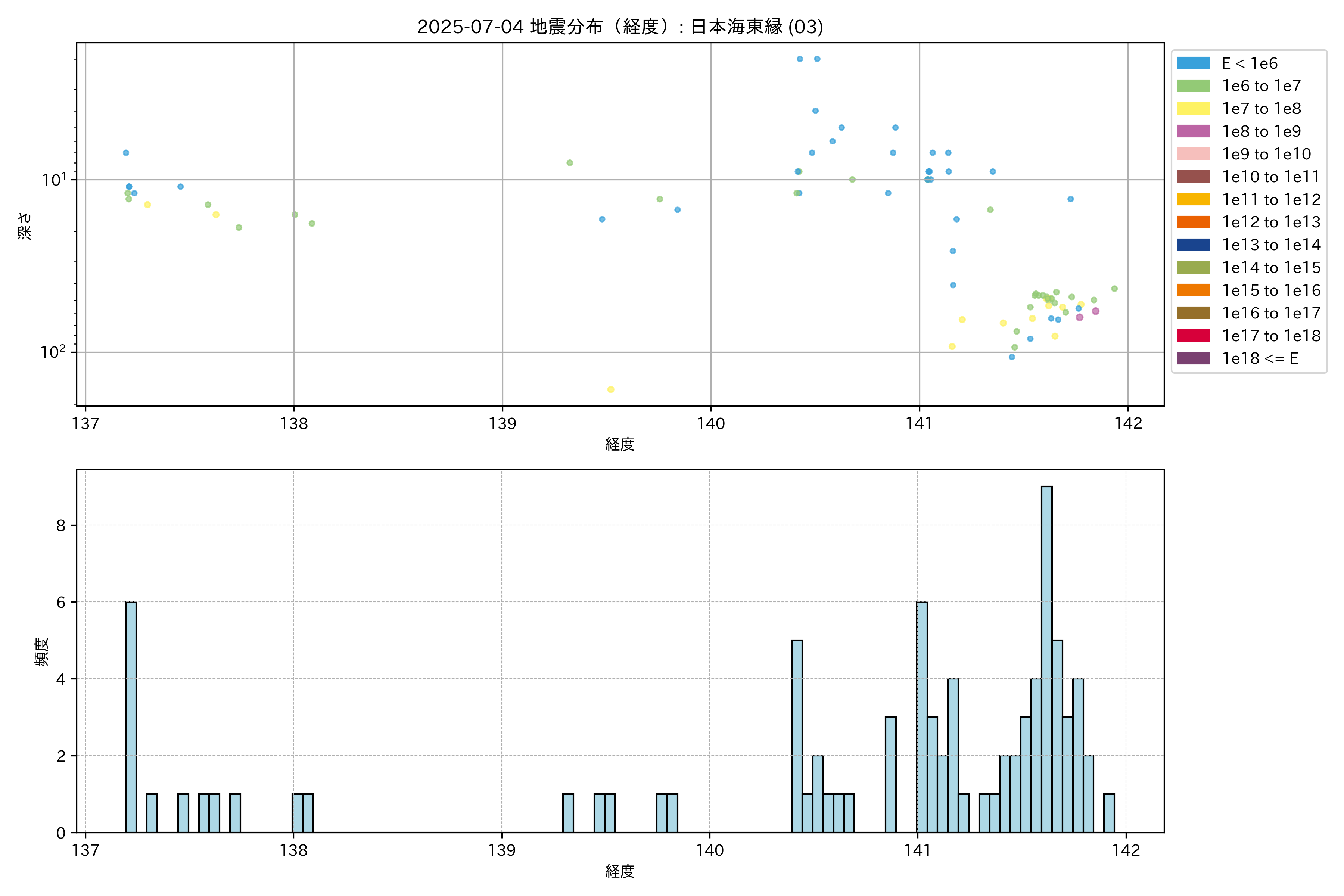This screenshot has width=1344, height=896.
Task: Click the 経度 x-axis label under scatter plot
Action: point(620,444)
